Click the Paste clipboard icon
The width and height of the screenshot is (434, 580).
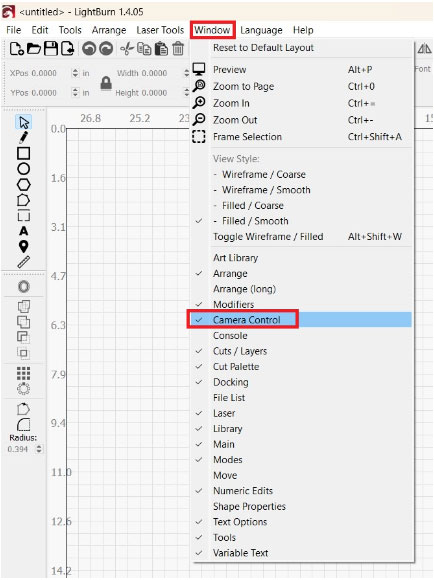click(161, 48)
